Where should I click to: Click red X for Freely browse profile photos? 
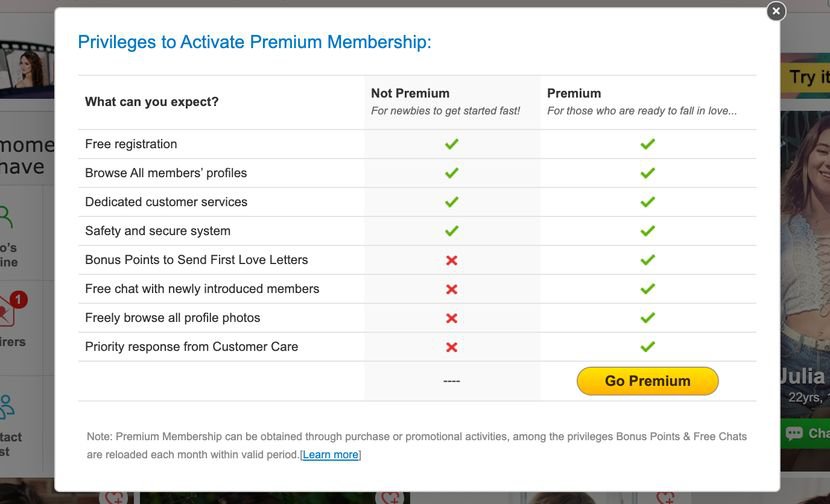click(452, 318)
